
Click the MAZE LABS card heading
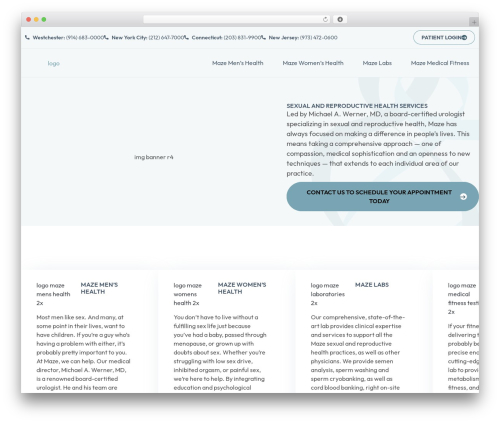tap(372, 285)
